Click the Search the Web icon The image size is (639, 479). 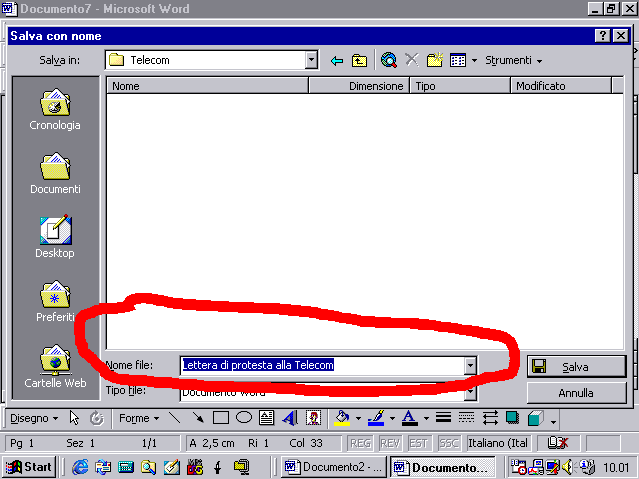pos(389,60)
